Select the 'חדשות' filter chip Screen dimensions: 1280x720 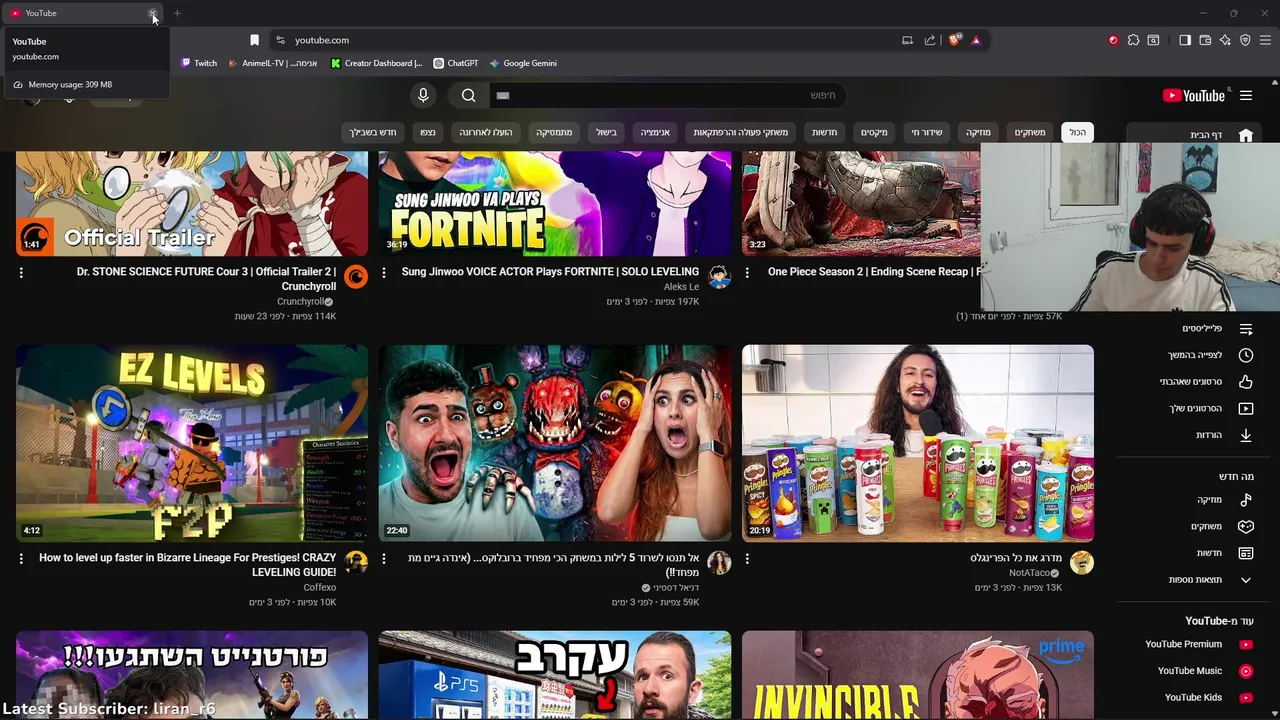tap(824, 132)
